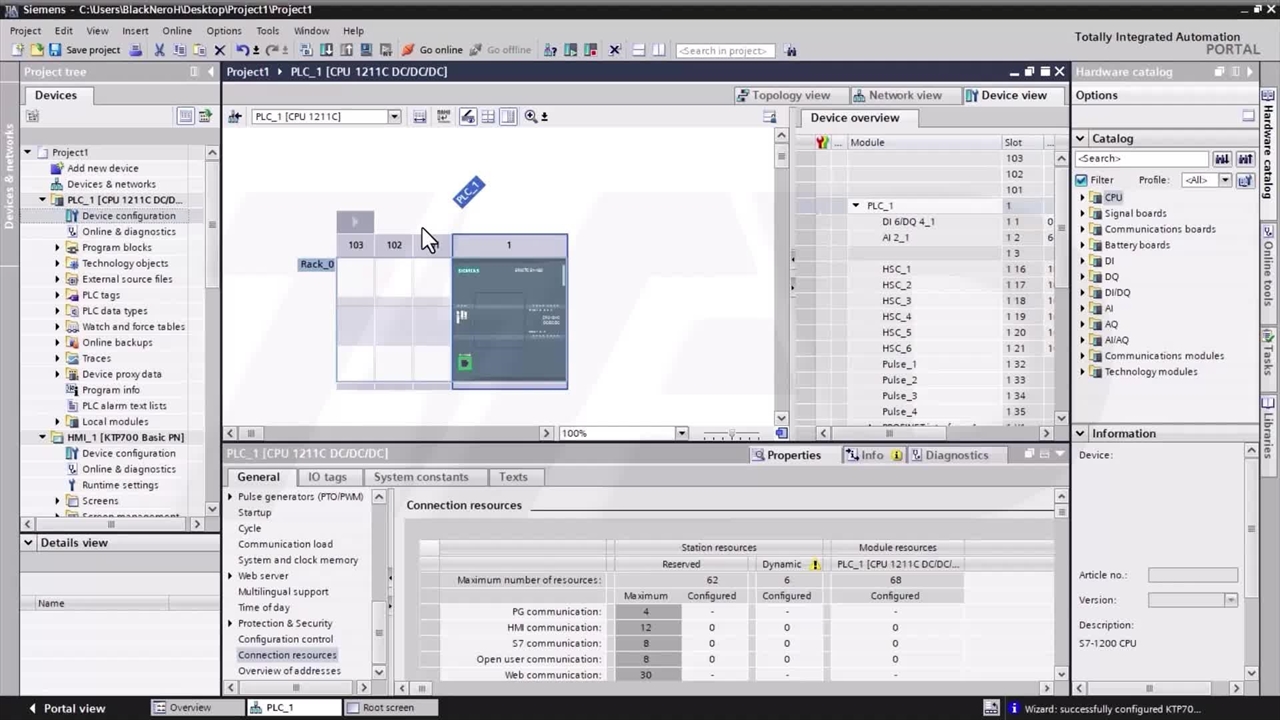This screenshot has width=1280, height=720.
Task: Select Overview of addresses in properties list
Action: click(289, 671)
